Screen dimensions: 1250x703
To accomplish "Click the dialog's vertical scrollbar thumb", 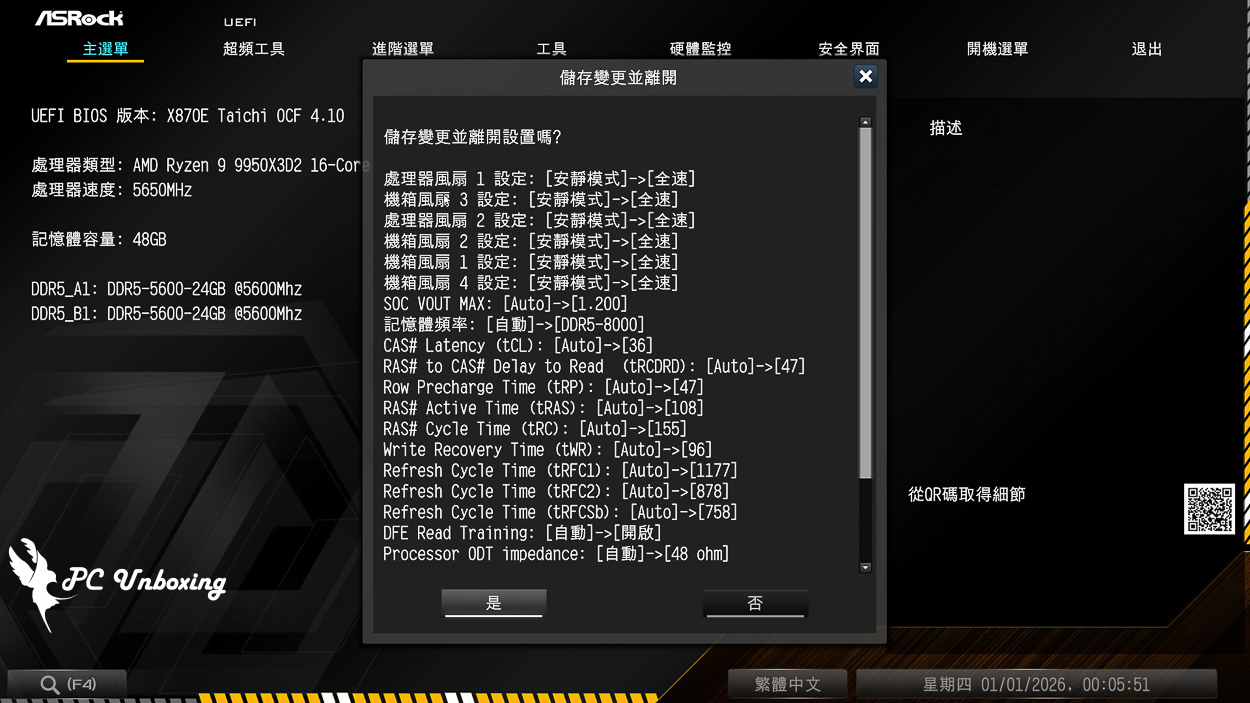I will (865, 300).
